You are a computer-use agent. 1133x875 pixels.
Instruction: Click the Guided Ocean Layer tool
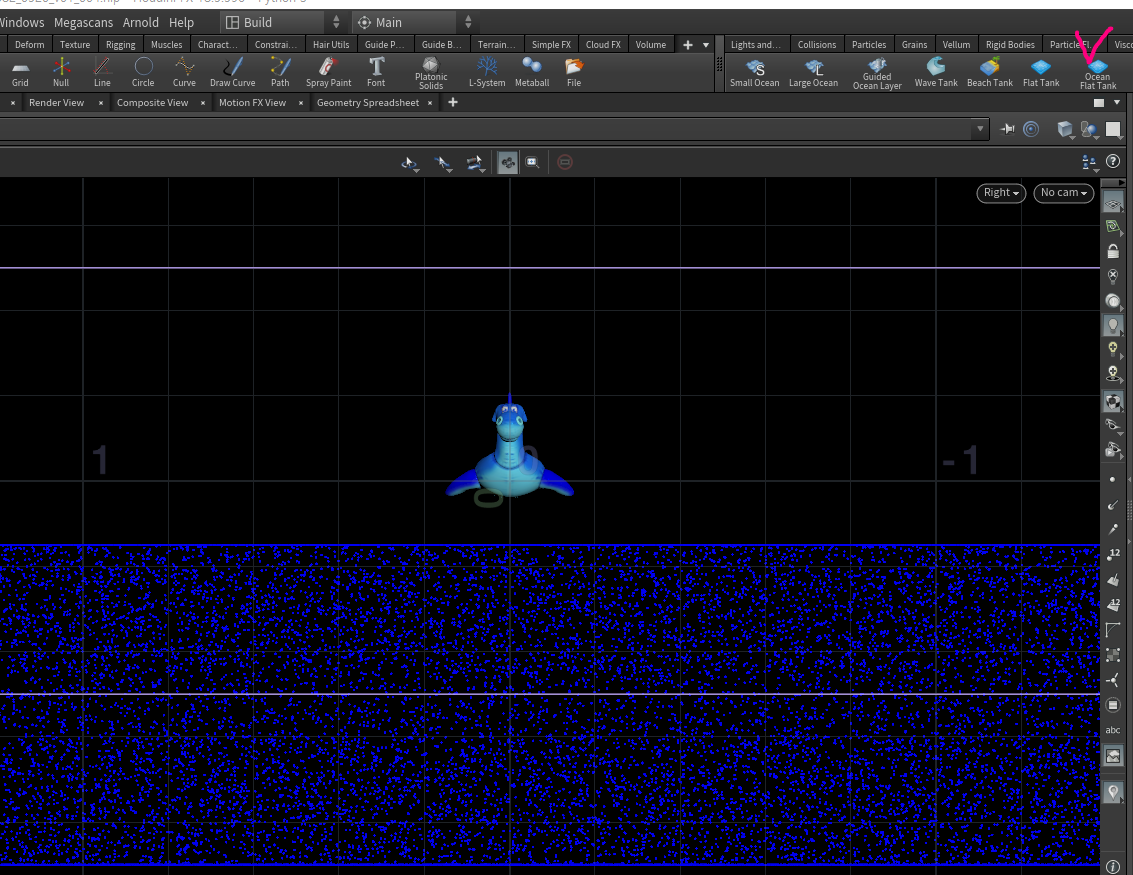coord(877,74)
